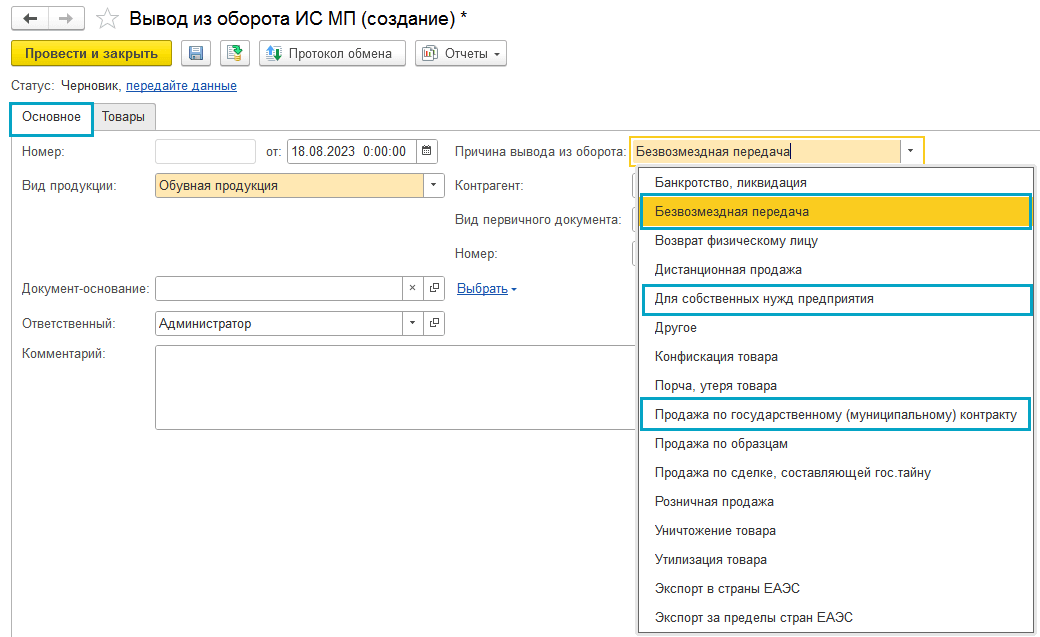This screenshot has width=1040, height=637.
Task: Click the back navigation arrow
Action: (31, 19)
